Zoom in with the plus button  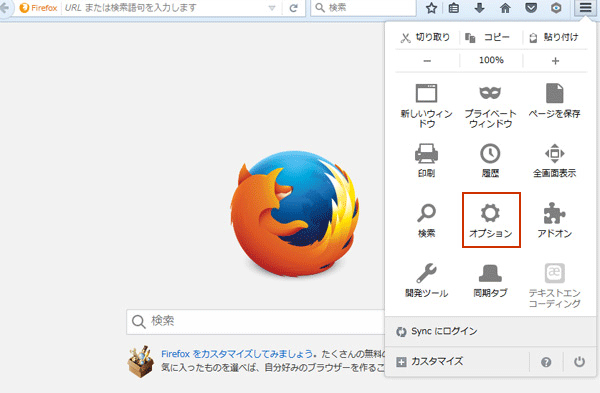[555, 60]
